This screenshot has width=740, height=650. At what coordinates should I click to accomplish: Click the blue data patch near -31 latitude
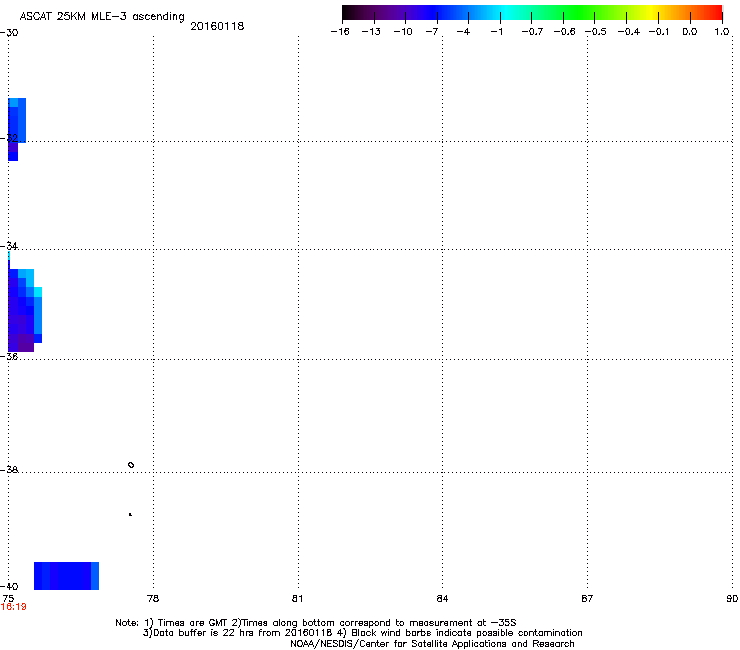[x=17, y=129]
